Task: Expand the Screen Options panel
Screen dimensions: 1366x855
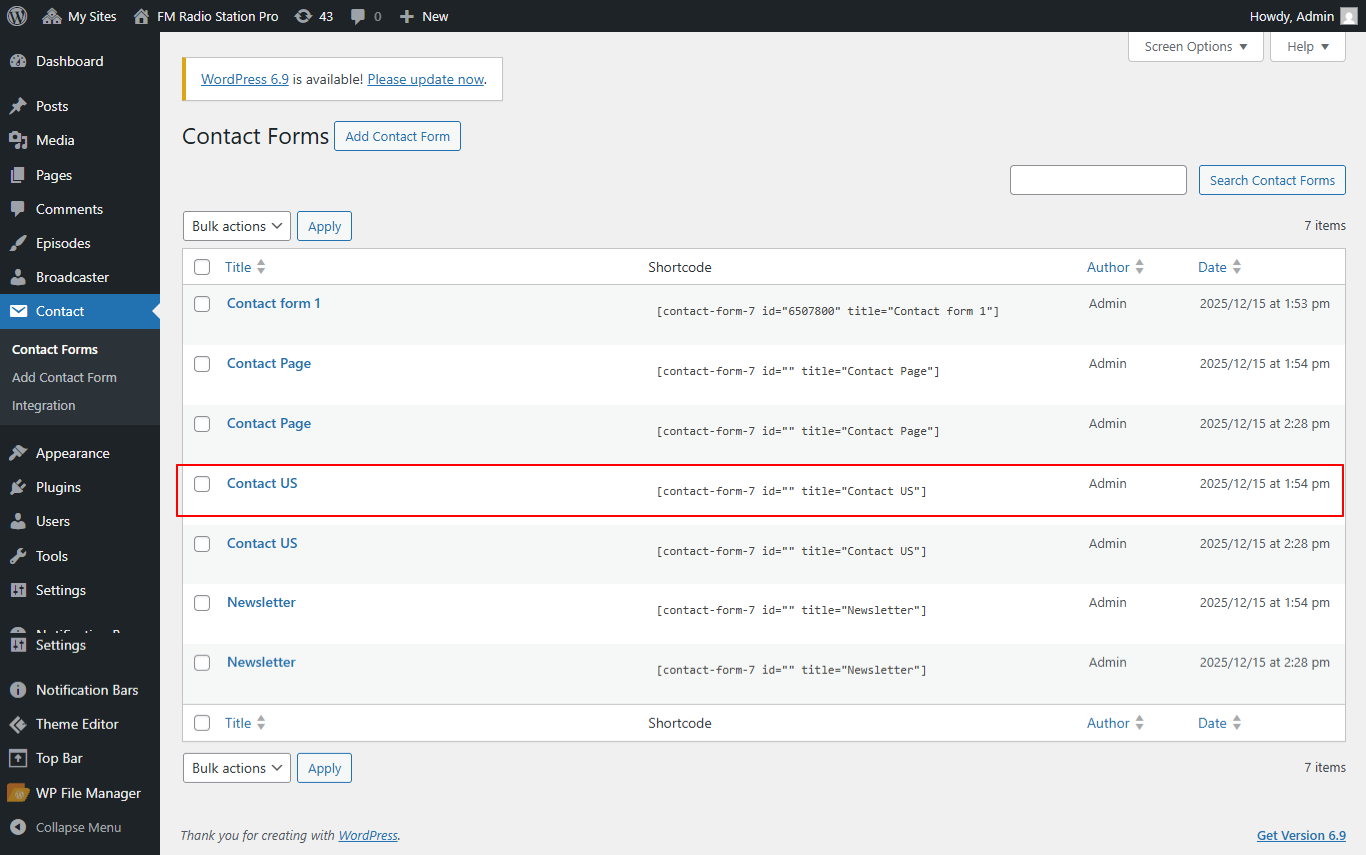Action: click(1195, 46)
